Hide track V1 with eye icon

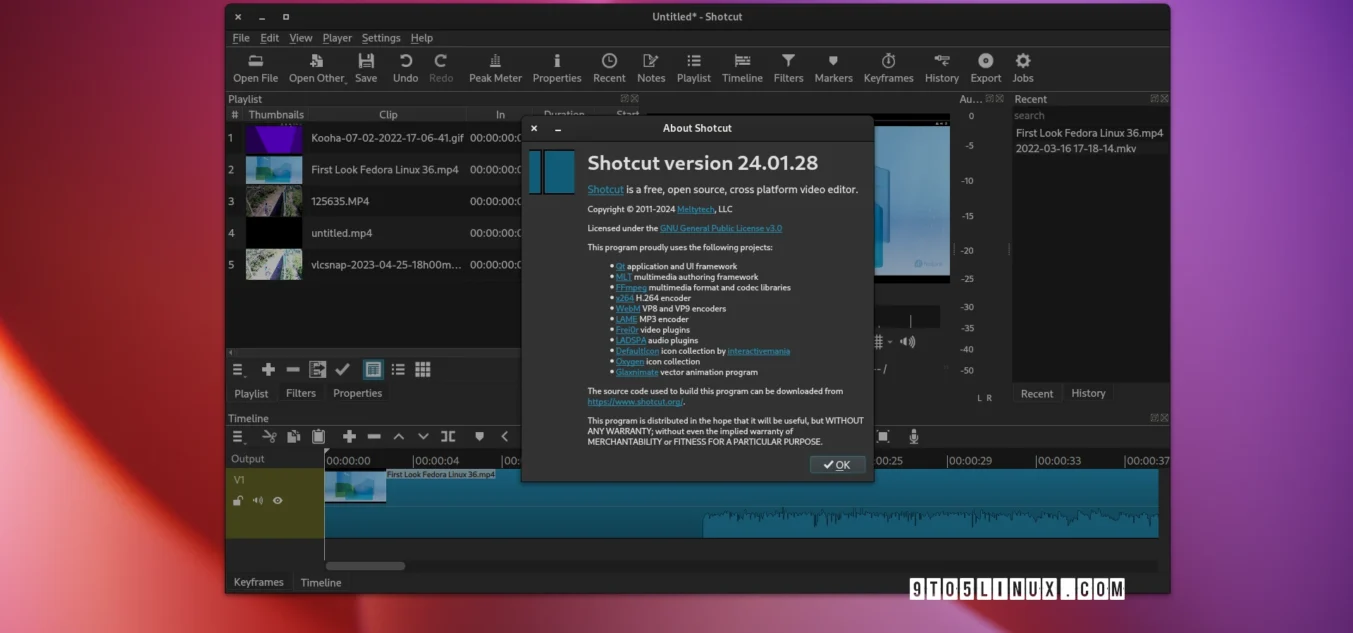coord(278,501)
